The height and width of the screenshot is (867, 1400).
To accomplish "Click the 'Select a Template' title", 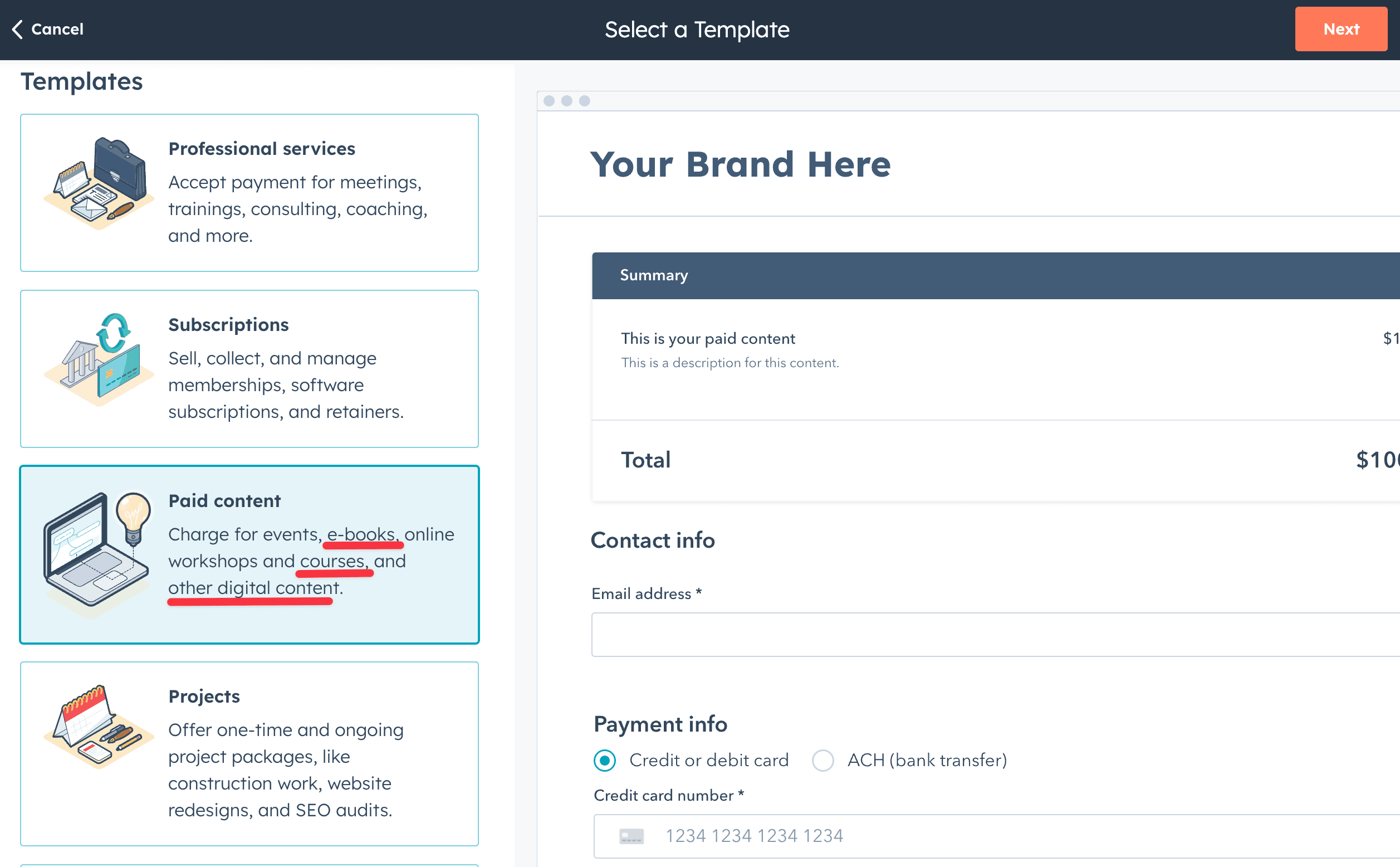I will pos(697,29).
